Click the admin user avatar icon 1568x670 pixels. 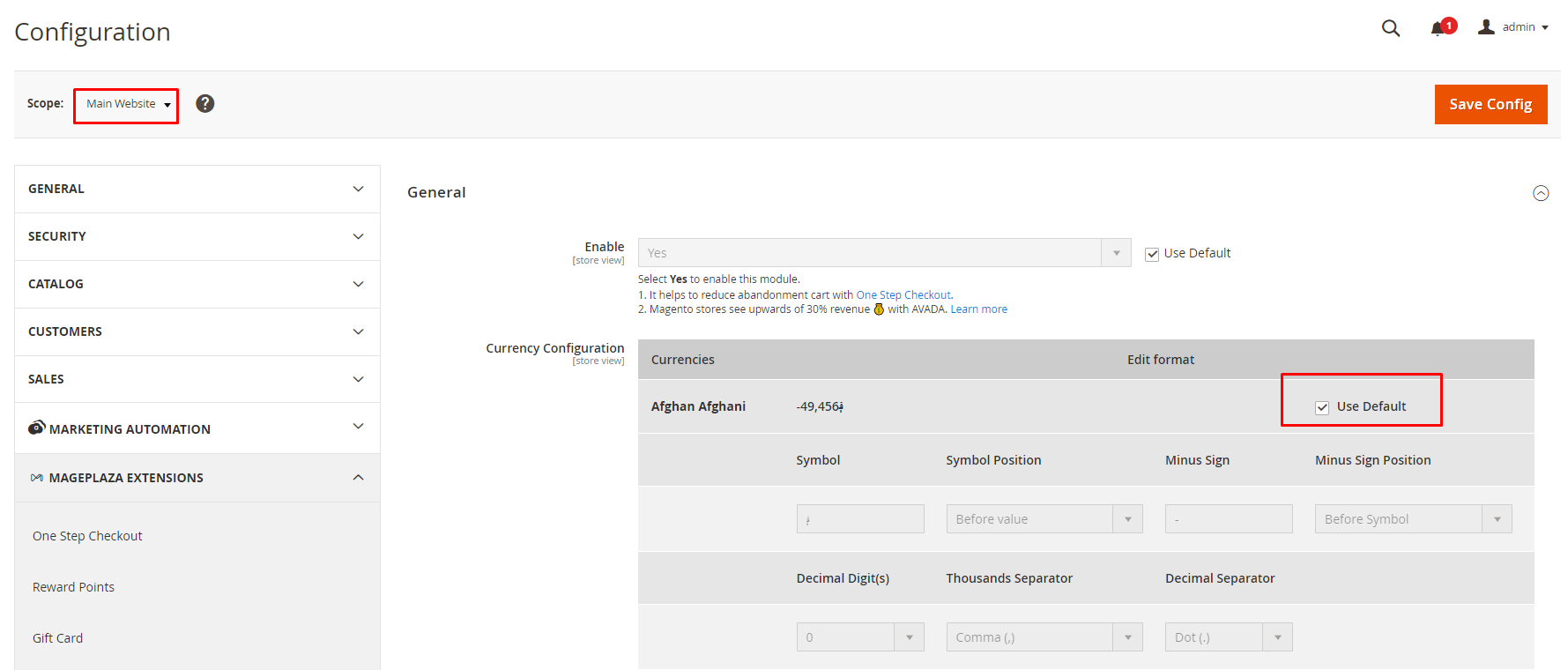click(1486, 27)
